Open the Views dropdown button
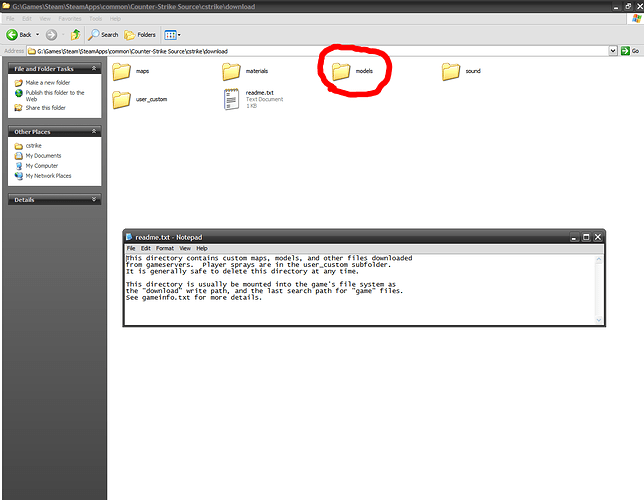Viewport: 644px width, 500px height. pos(172,35)
